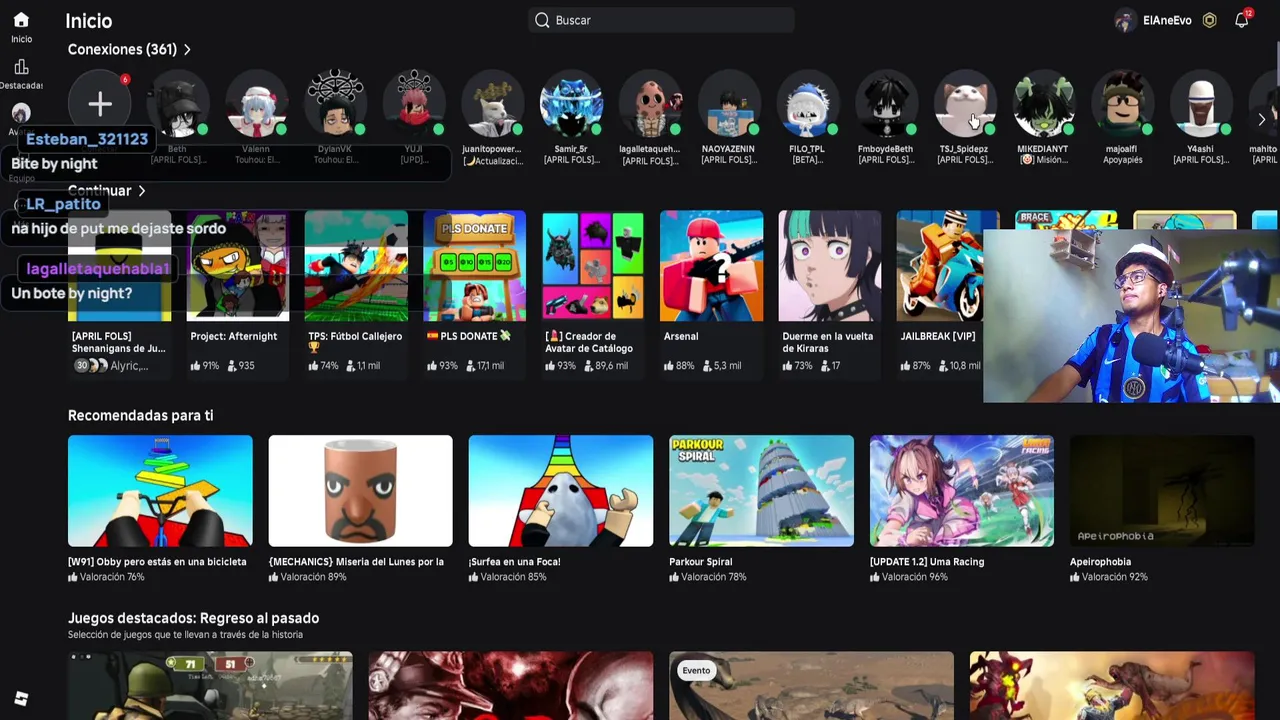Click the Project: Afternight title link

(233, 337)
